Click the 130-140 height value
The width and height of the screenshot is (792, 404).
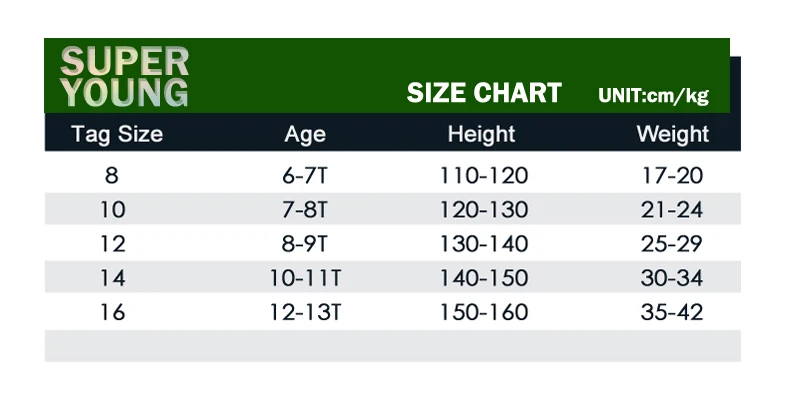(x=484, y=243)
